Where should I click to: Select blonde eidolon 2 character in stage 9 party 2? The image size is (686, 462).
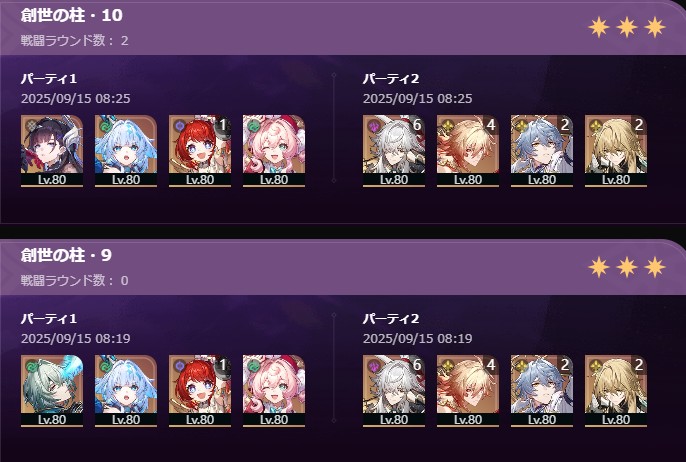[616, 391]
